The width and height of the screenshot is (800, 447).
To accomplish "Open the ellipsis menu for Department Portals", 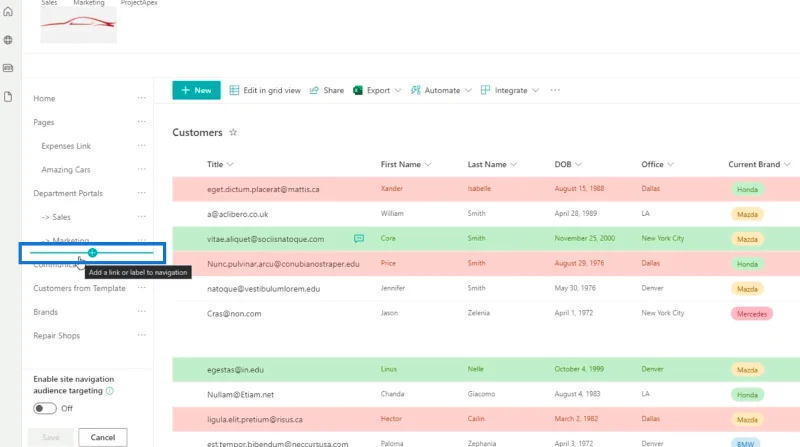I will pyautogui.click(x=141, y=193).
